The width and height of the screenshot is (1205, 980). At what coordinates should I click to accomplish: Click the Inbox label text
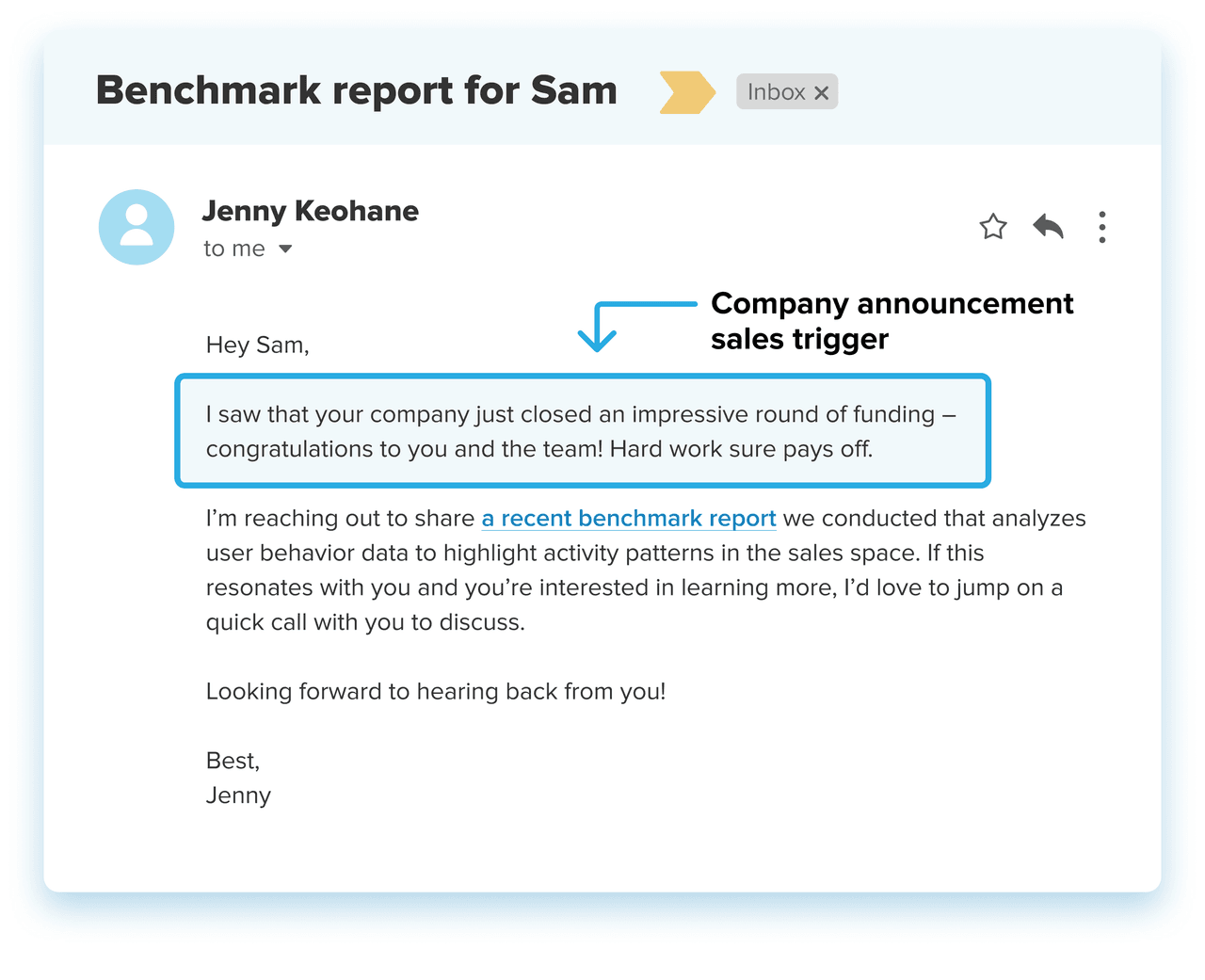776,92
